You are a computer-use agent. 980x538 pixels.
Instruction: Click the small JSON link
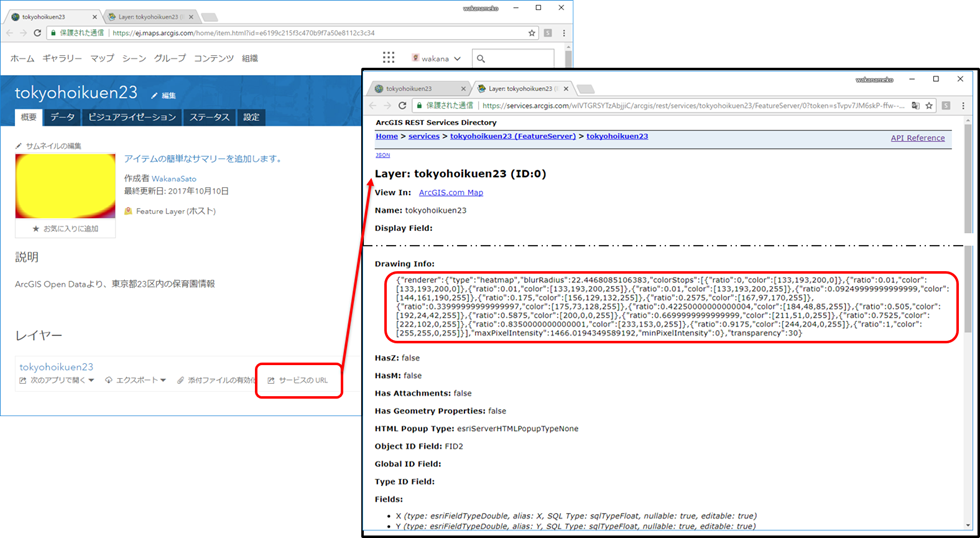pos(382,154)
